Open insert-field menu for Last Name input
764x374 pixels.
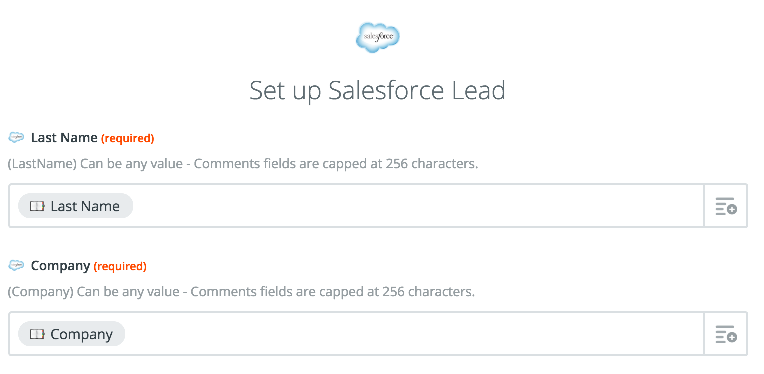(726, 206)
